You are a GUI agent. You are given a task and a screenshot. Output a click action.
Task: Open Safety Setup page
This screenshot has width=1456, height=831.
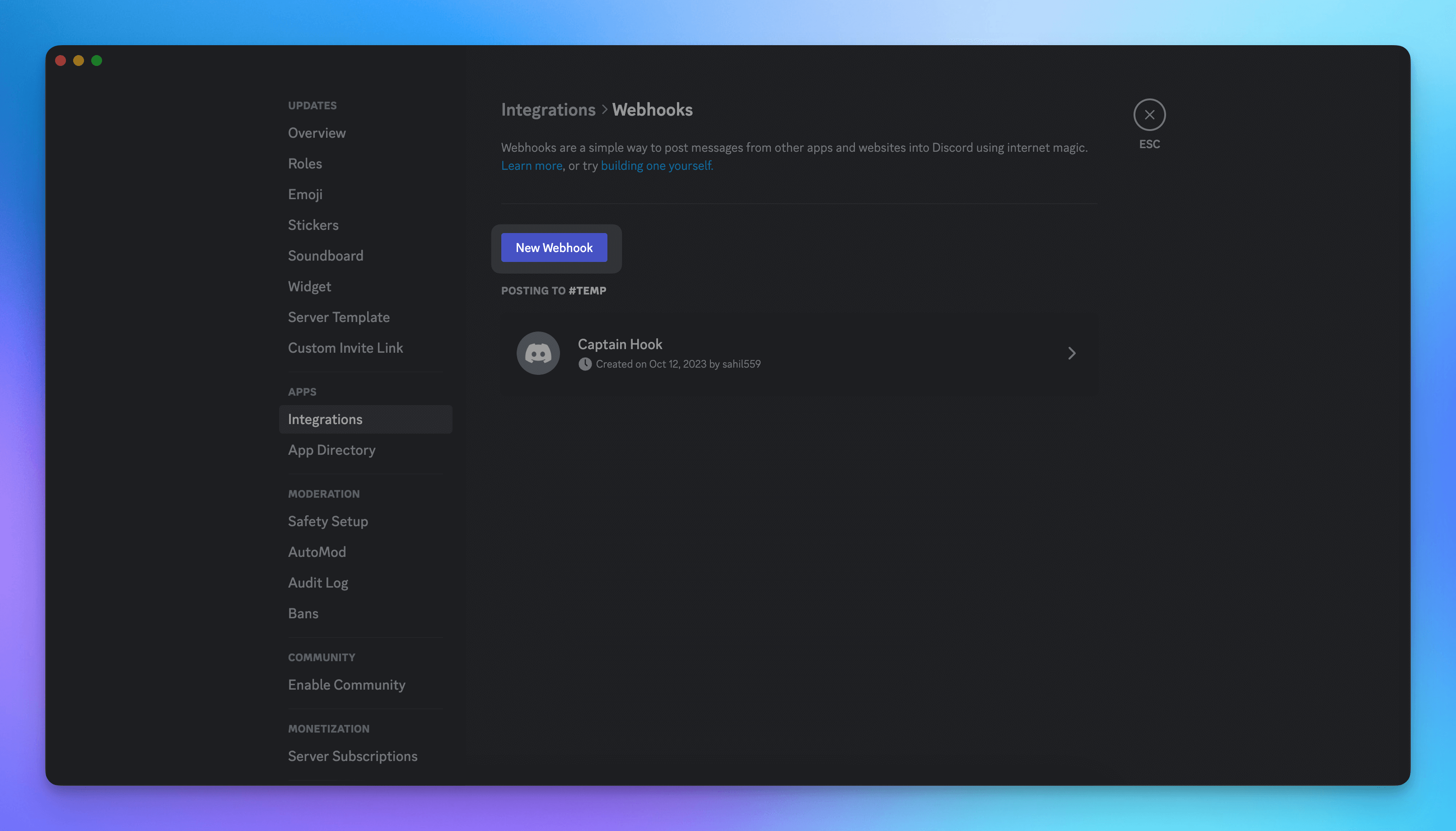tap(365, 522)
